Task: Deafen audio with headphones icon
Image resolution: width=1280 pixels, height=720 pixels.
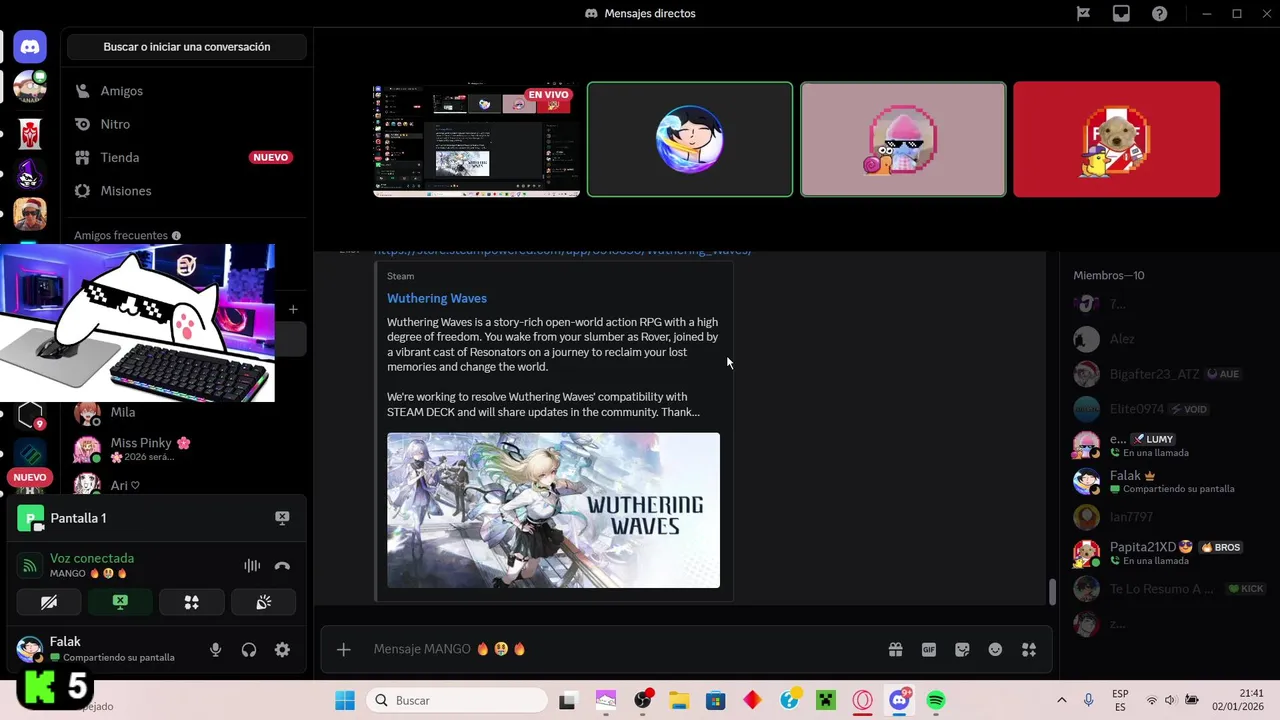Action: [x=249, y=650]
